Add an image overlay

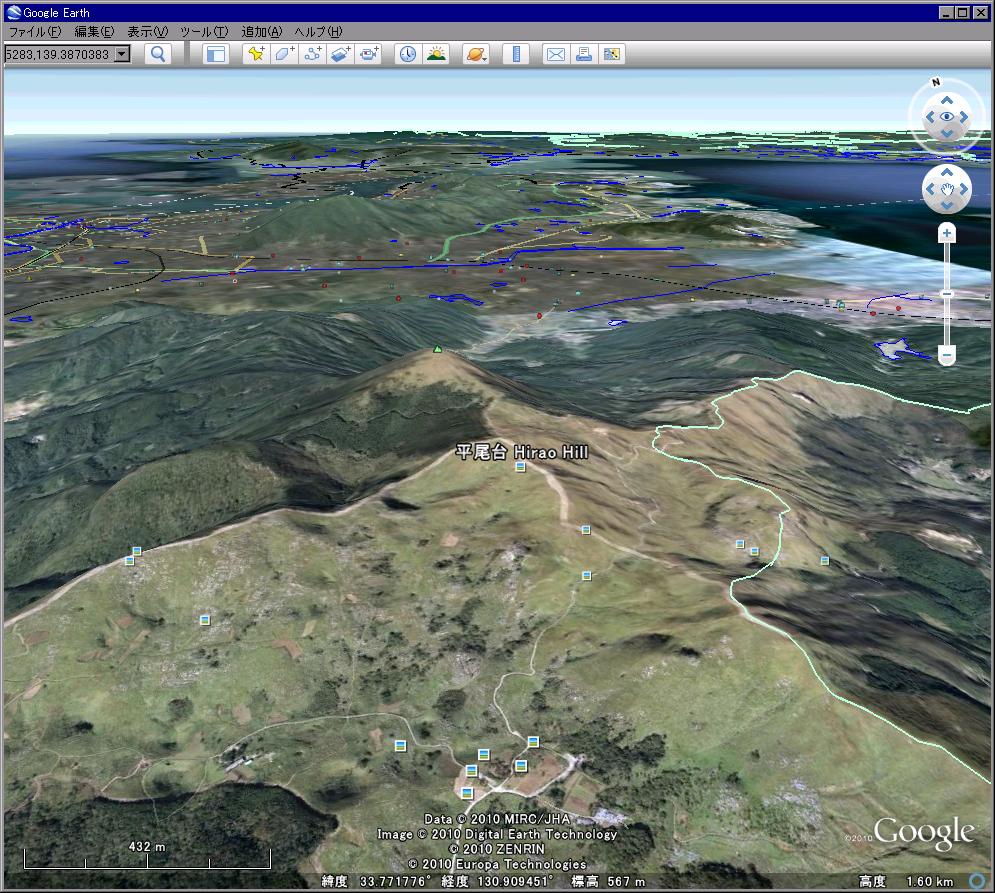[x=341, y=54]
